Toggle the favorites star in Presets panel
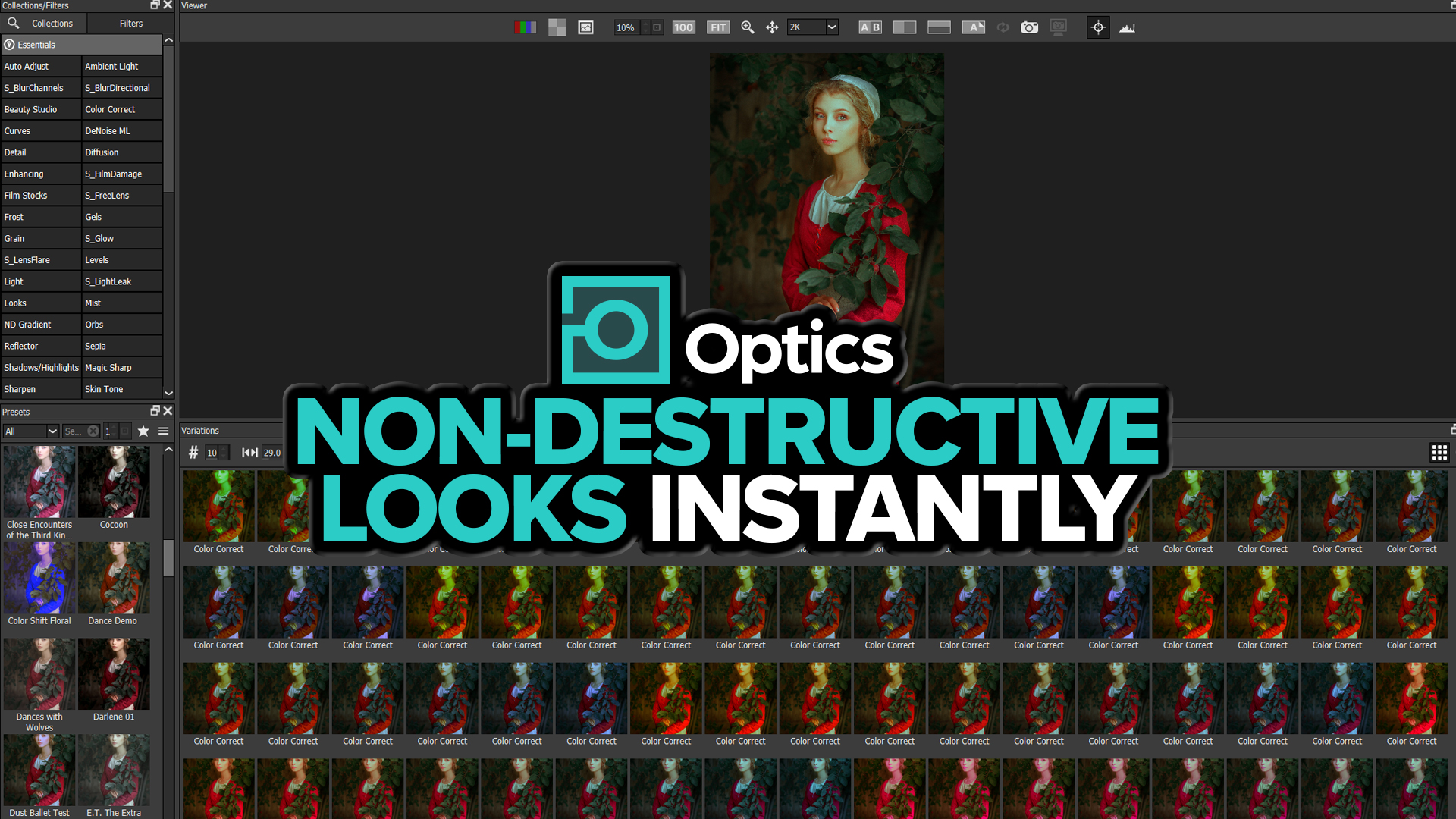The width and height of the screenshot is (1456, 819). [143, 431]
